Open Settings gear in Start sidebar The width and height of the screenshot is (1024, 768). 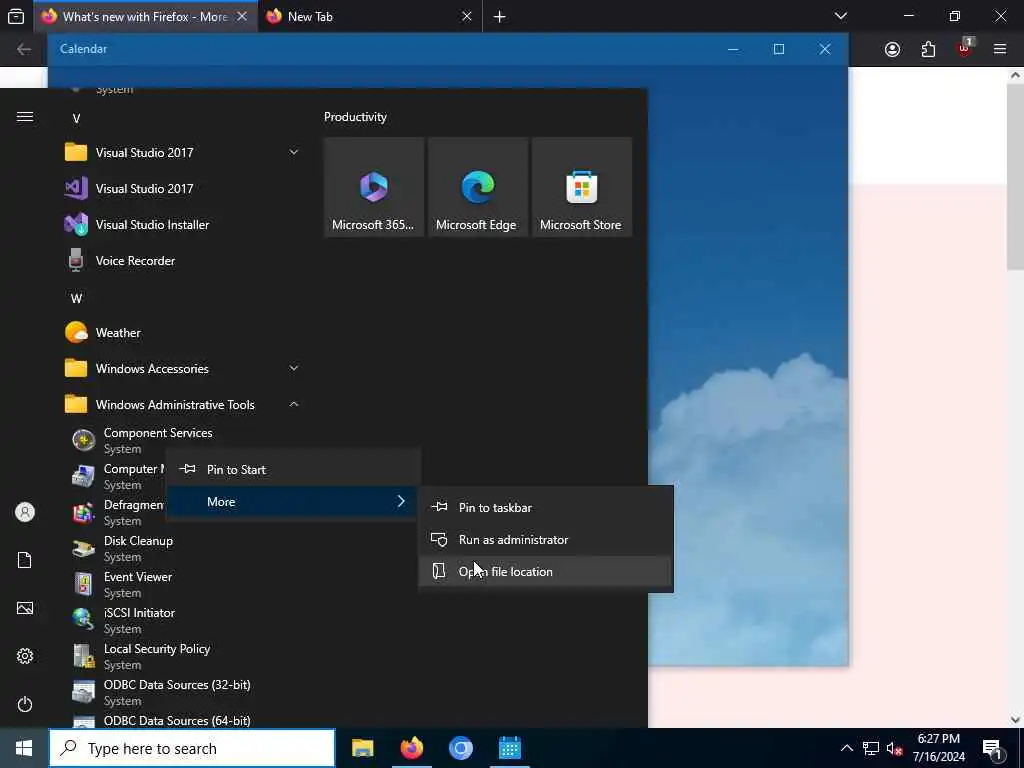click(25, 656)
